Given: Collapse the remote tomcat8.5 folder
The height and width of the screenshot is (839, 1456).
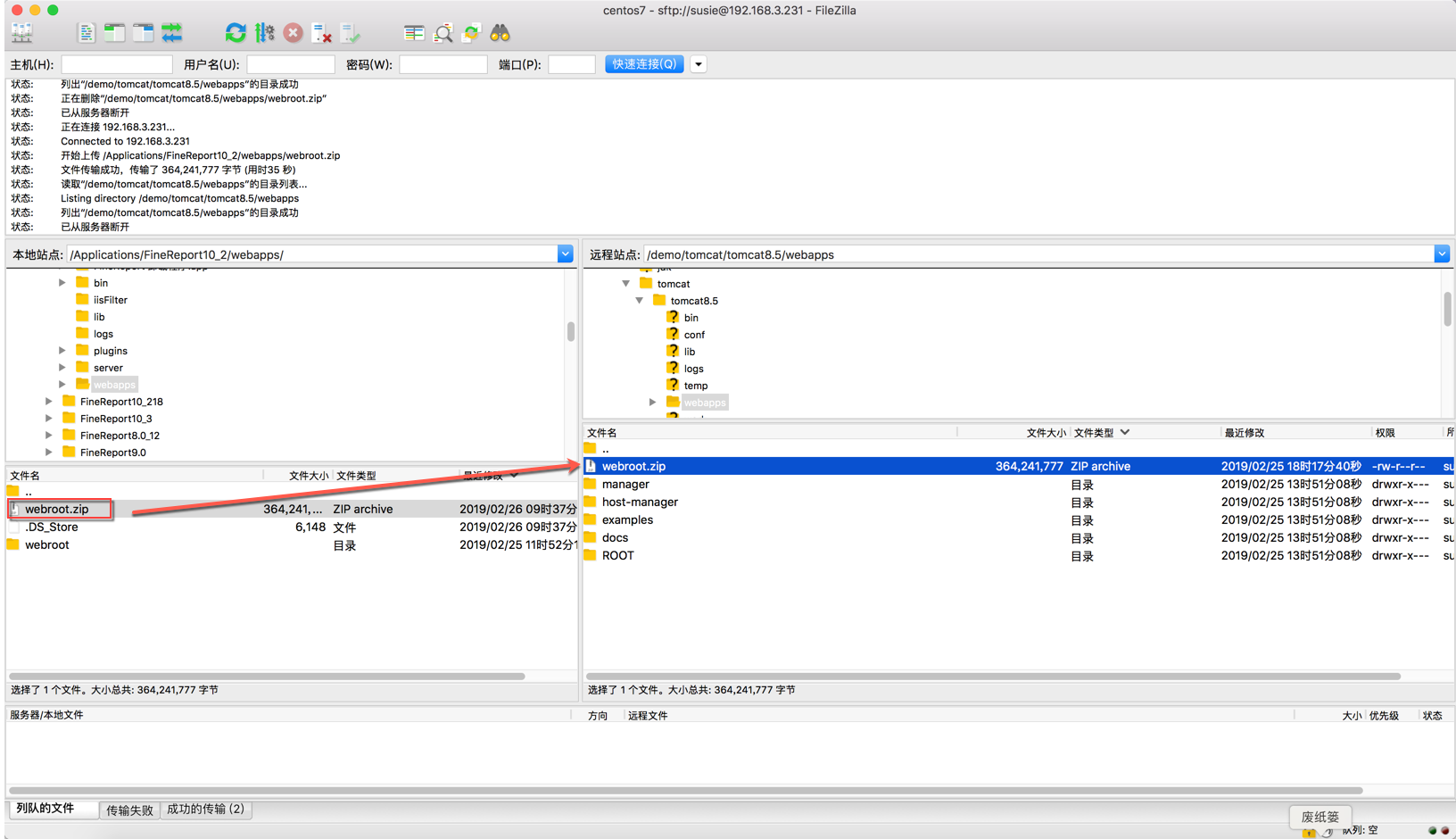Looking at the screenshot, I should (x=639, y=301).
